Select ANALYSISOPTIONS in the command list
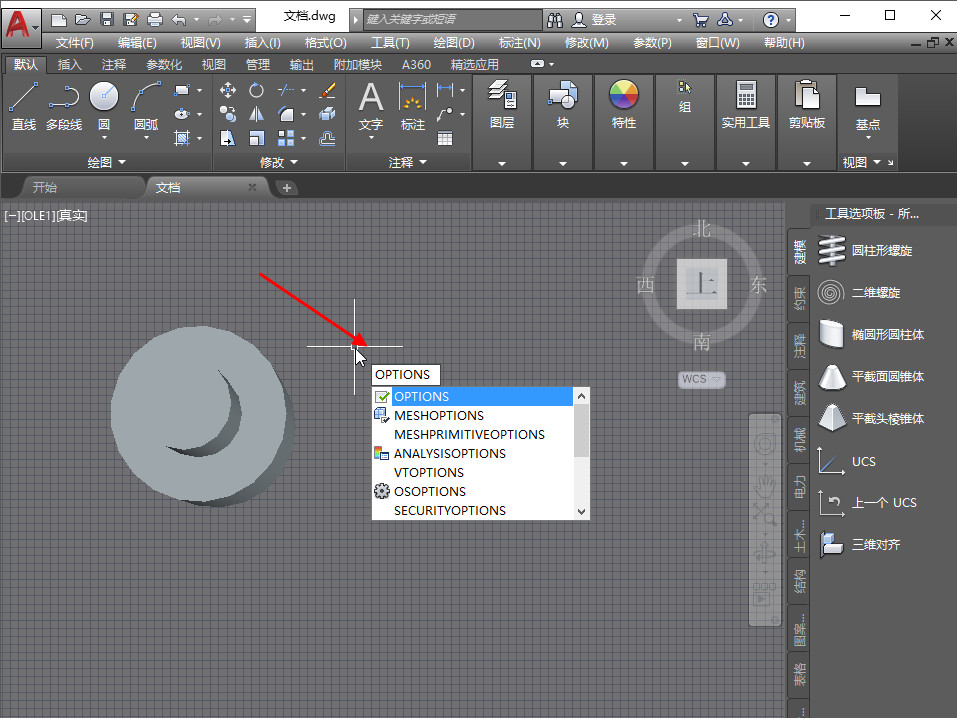The width and height of the screenshot is (957, 718). pyautogui.click(x=472, y=453)
